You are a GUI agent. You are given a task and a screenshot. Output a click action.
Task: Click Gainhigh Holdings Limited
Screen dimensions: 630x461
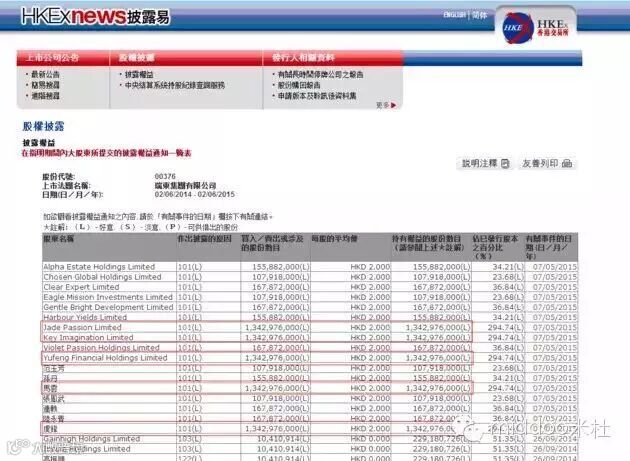[x=92, y=438]
